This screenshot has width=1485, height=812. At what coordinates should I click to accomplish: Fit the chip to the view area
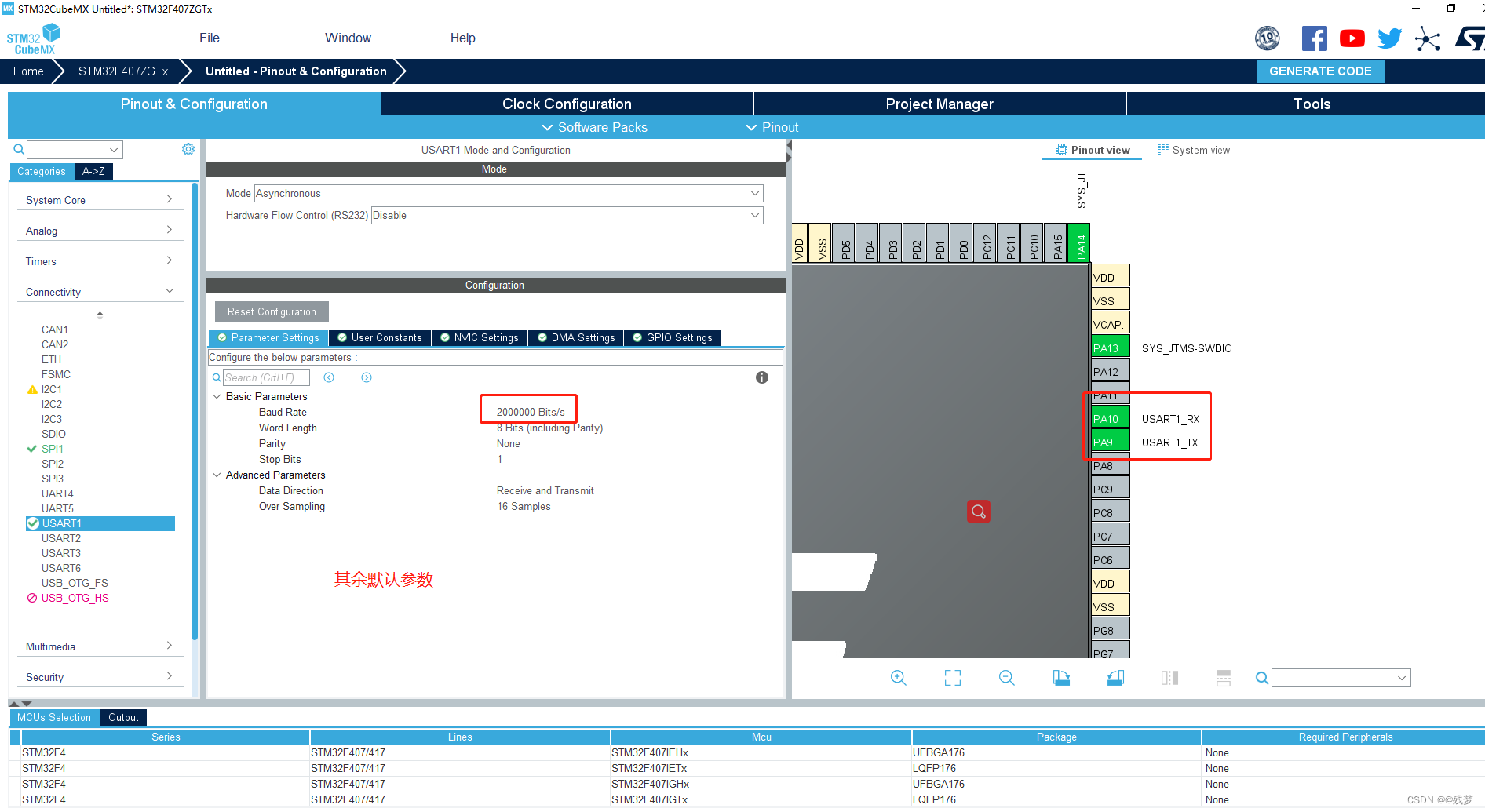pos(953,678)
